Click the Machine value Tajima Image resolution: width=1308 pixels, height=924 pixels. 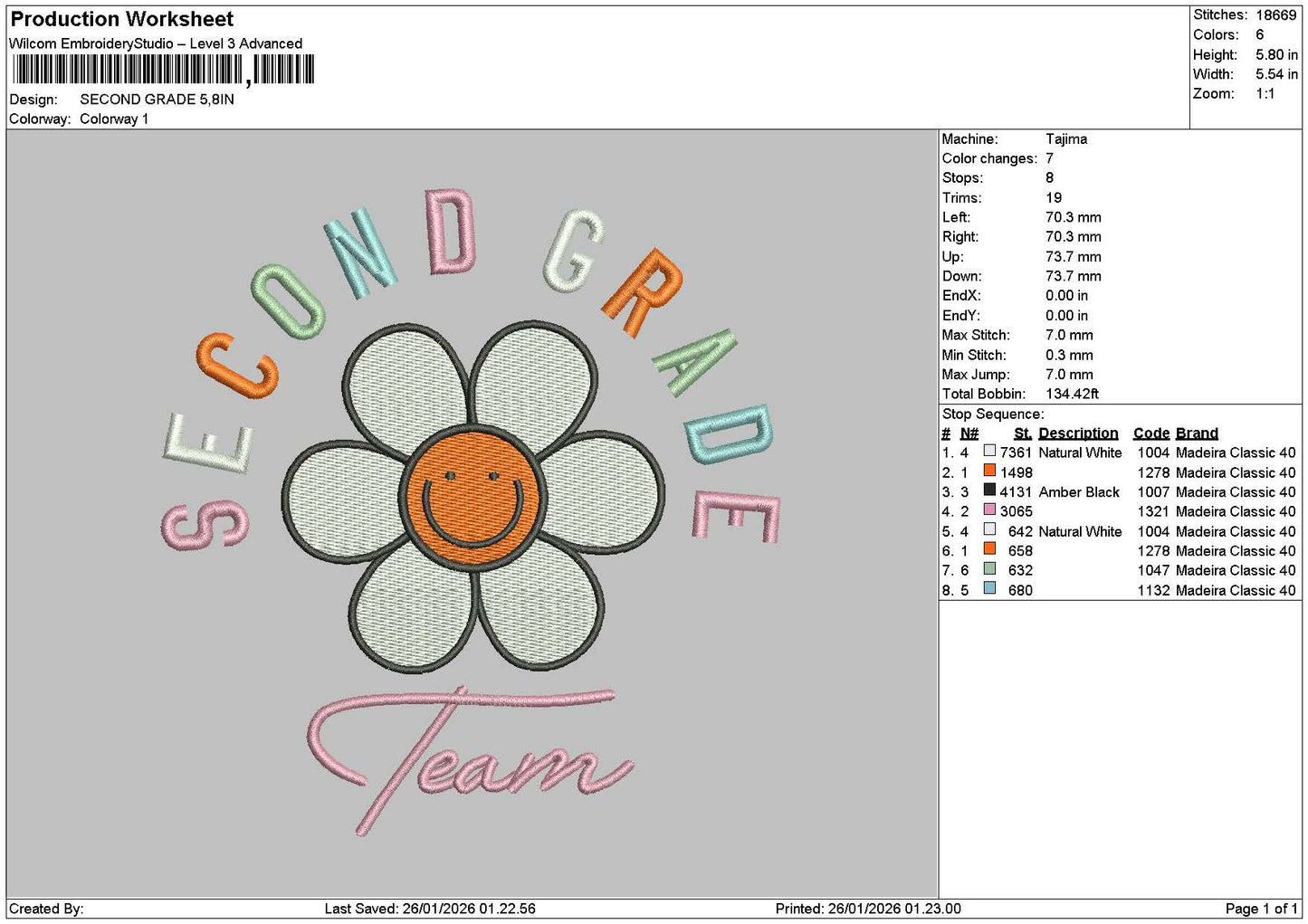click(x=1066, y=139)
